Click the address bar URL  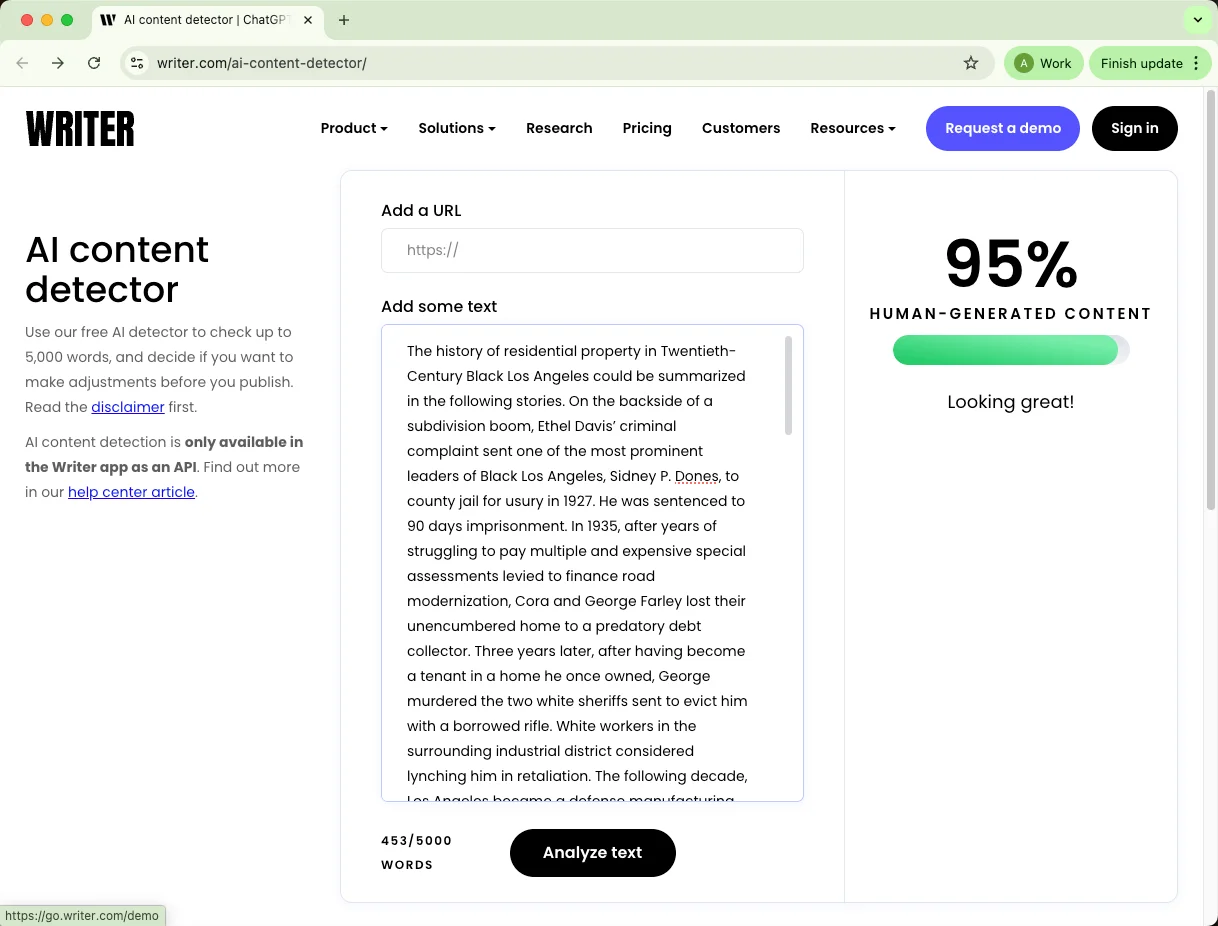[x=262, y=63]
